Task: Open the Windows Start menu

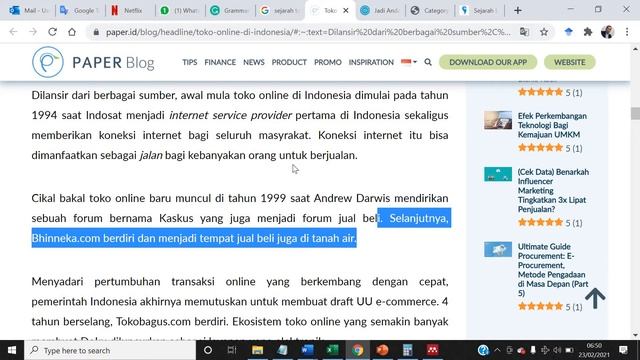Action: point(12,350)
